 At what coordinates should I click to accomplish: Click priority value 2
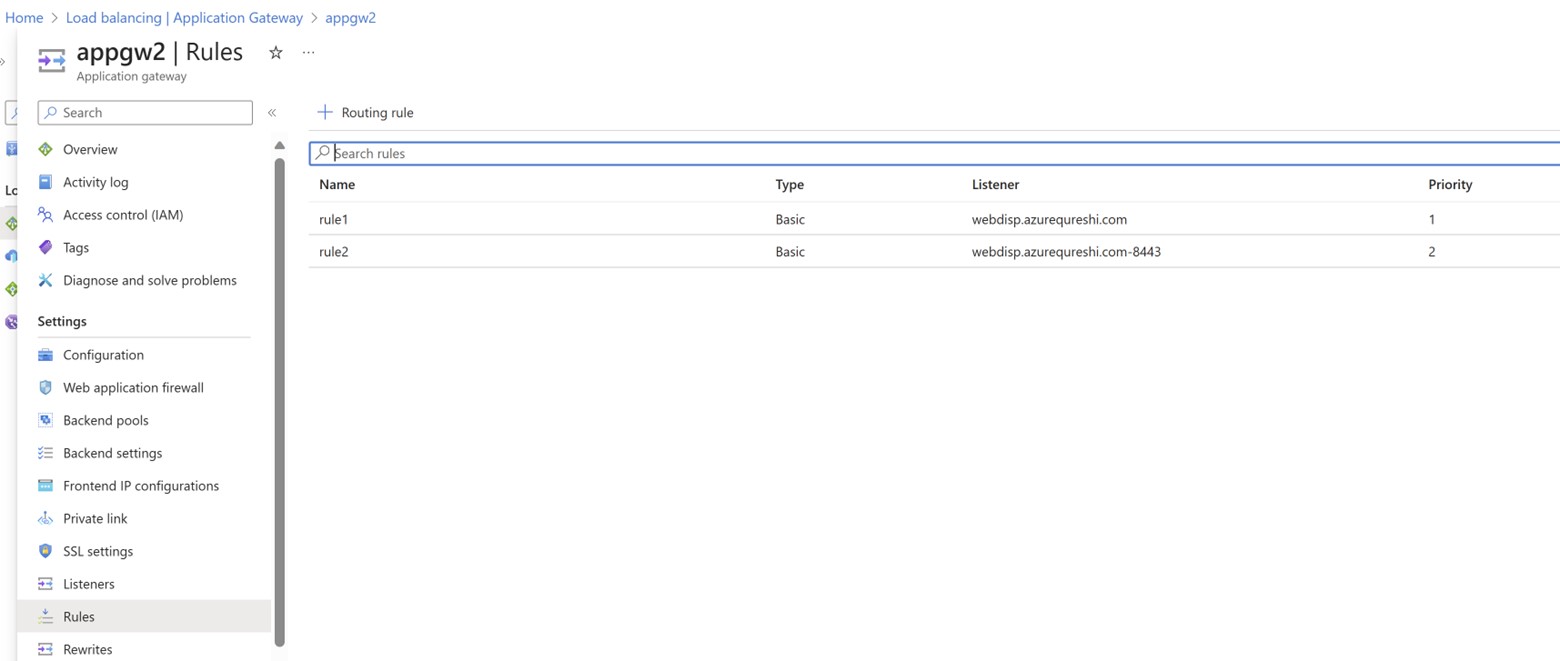[x=1432, y=251]
